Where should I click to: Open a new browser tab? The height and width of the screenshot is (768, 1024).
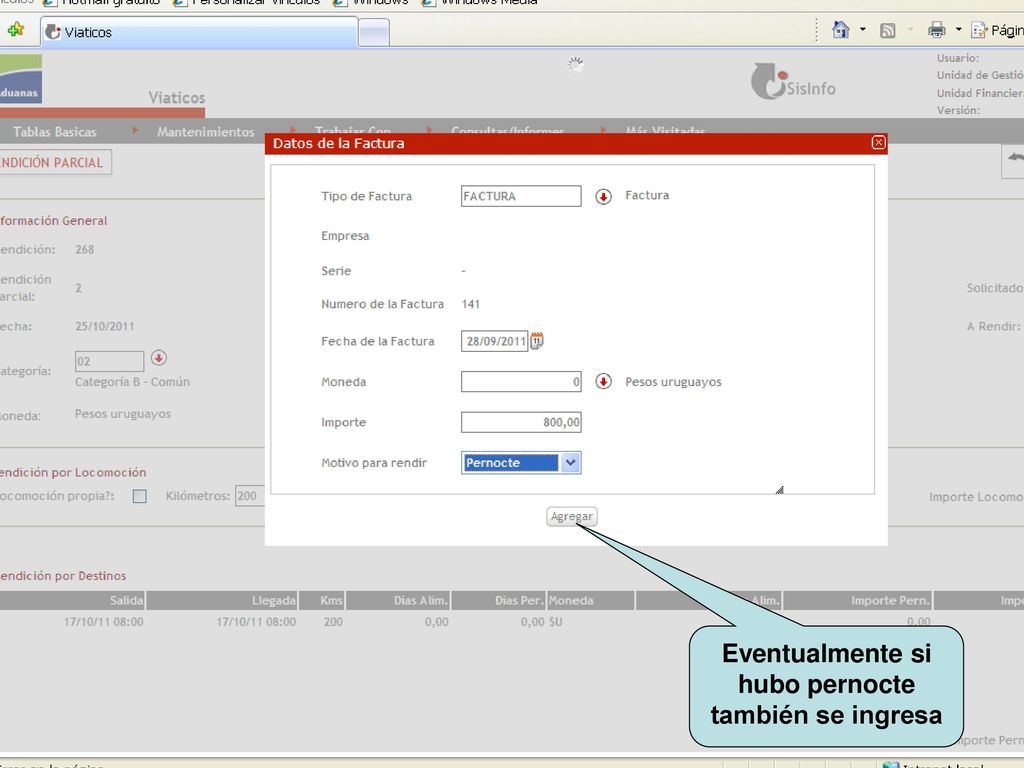click(374, 33)
